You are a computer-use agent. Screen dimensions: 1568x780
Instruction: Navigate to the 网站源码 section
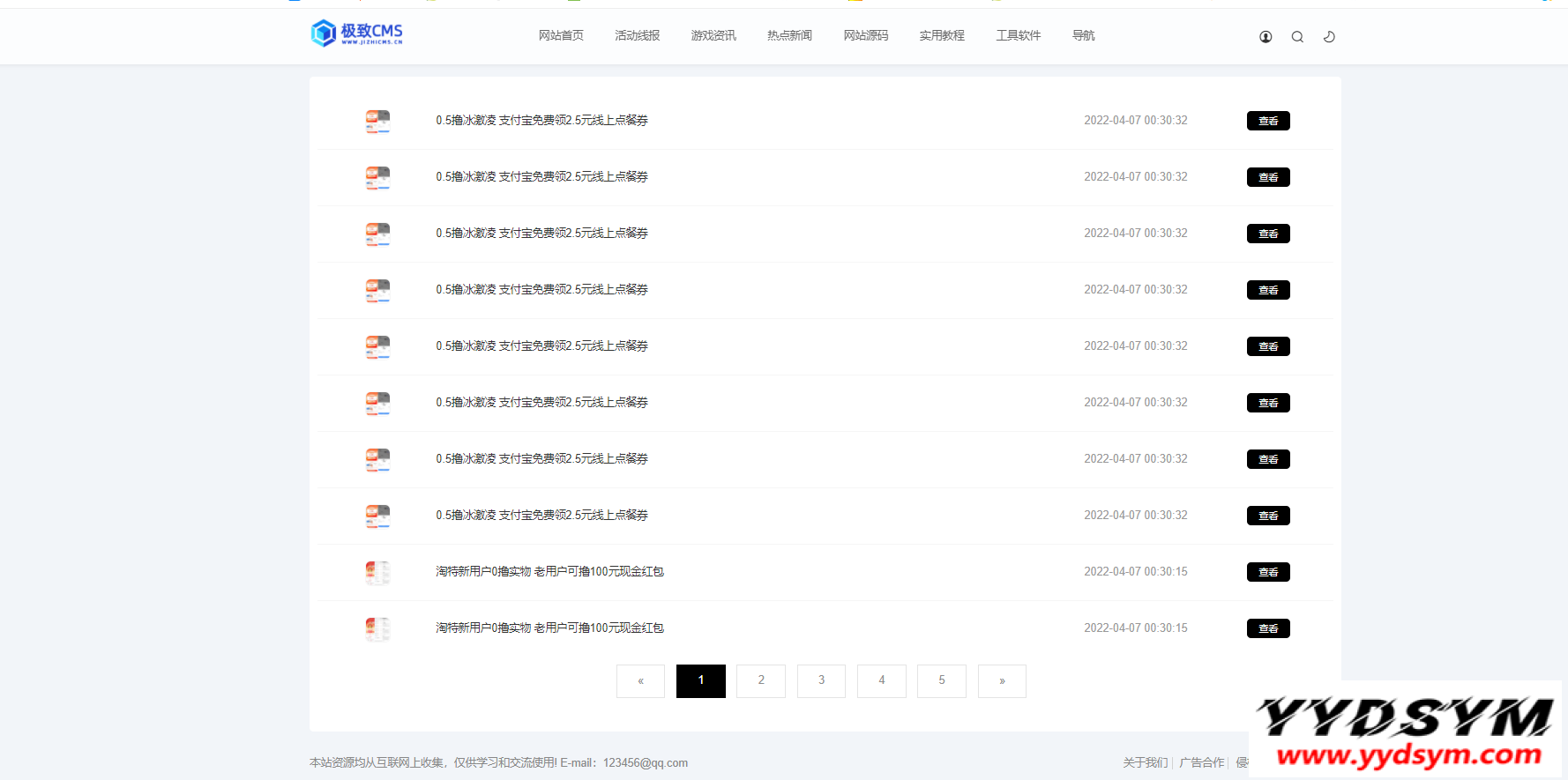pyautogui.click(x=865, y=35)
